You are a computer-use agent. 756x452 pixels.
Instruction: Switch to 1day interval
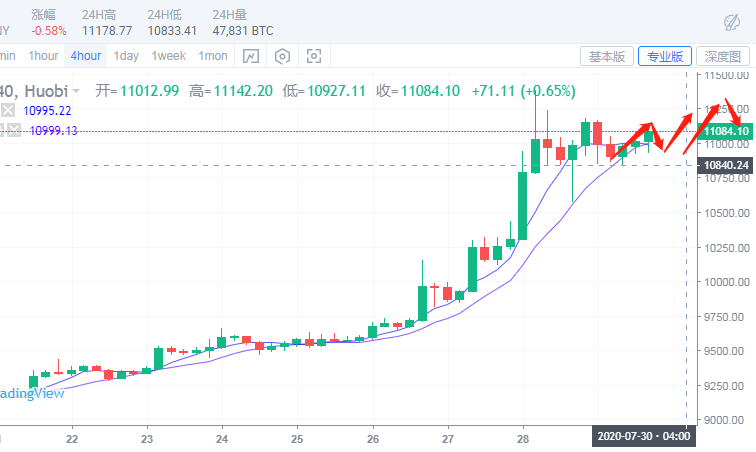point(126,56)
